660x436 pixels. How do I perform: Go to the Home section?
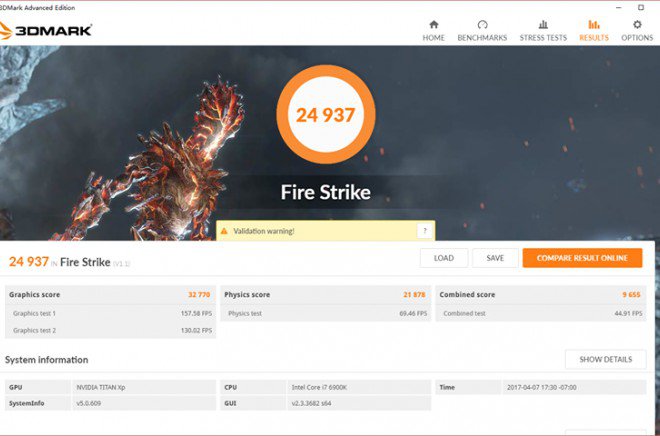[x=433, y=30]
